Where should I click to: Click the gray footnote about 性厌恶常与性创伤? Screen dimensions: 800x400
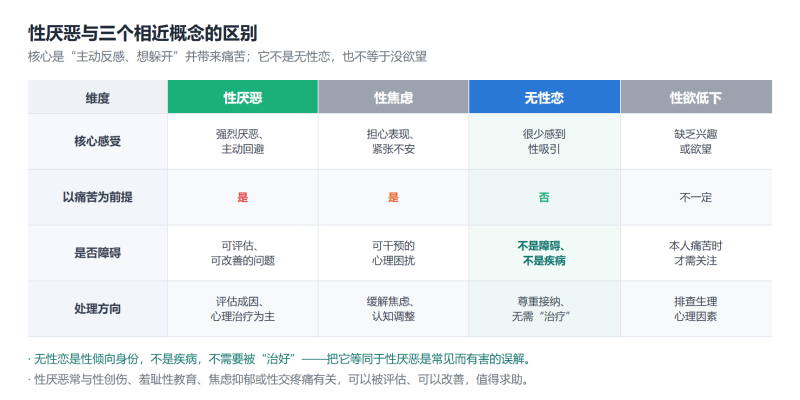280,380
